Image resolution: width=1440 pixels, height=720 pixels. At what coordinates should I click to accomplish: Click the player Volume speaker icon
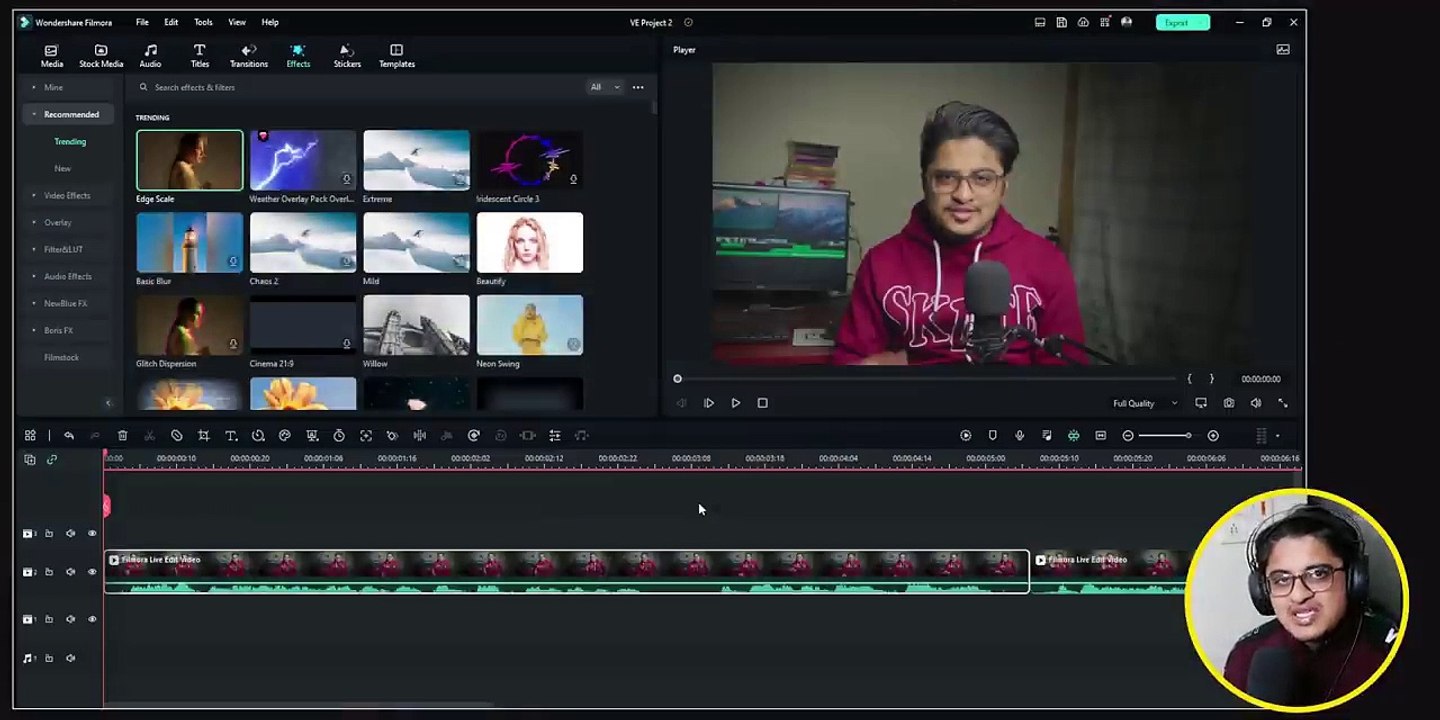[x=1255, y=403]
